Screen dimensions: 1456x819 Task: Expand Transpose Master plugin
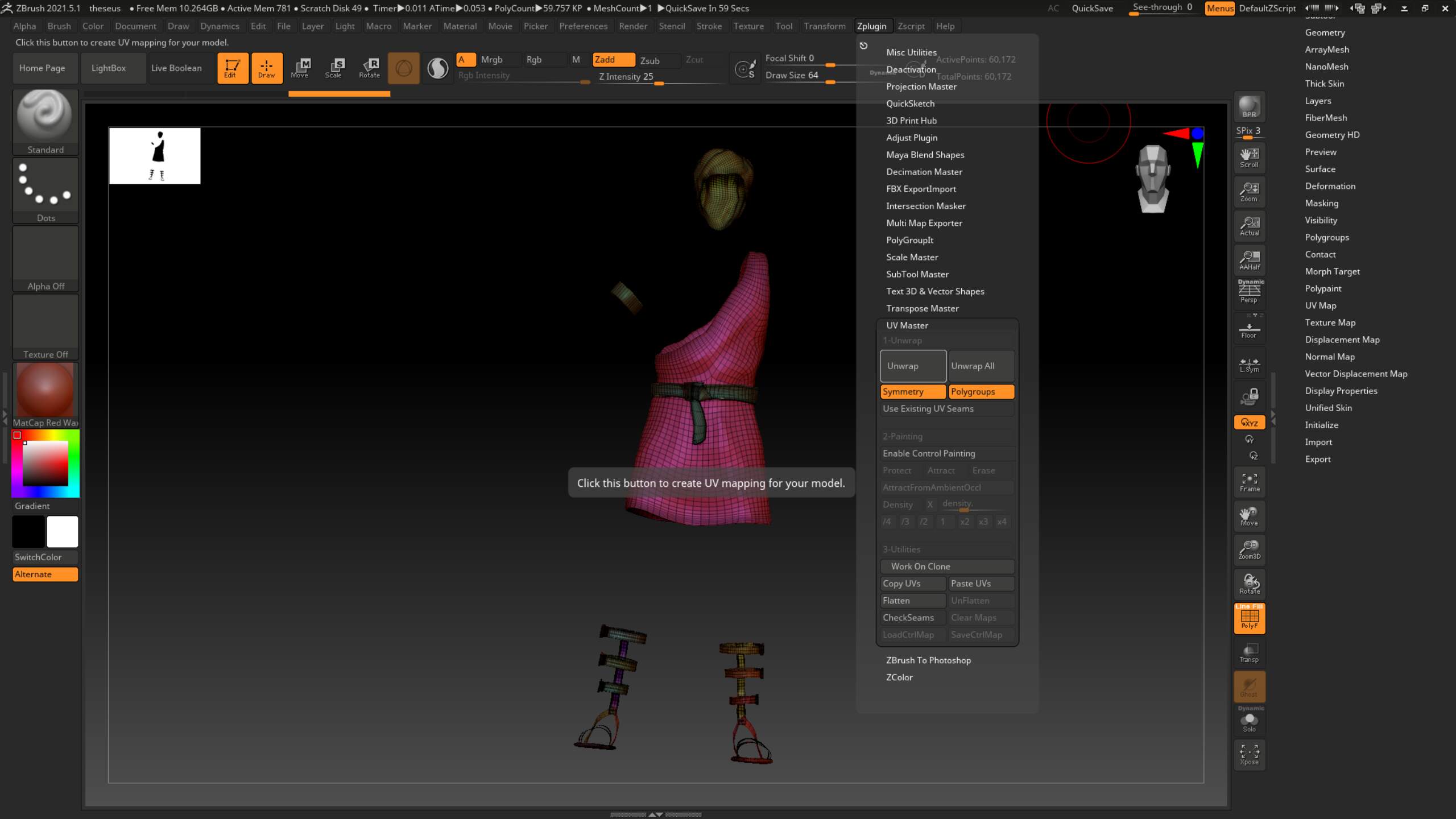click(x=922, y=308)
